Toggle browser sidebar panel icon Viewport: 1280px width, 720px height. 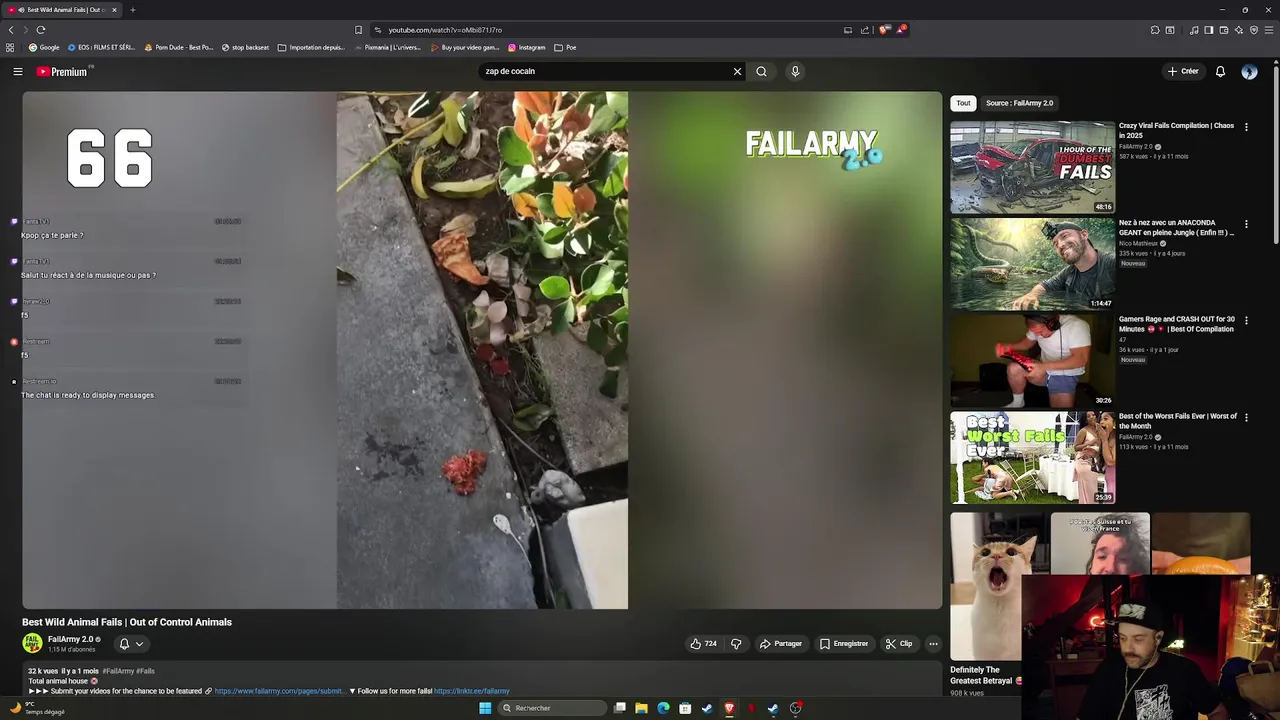[x=1209, y=30]
